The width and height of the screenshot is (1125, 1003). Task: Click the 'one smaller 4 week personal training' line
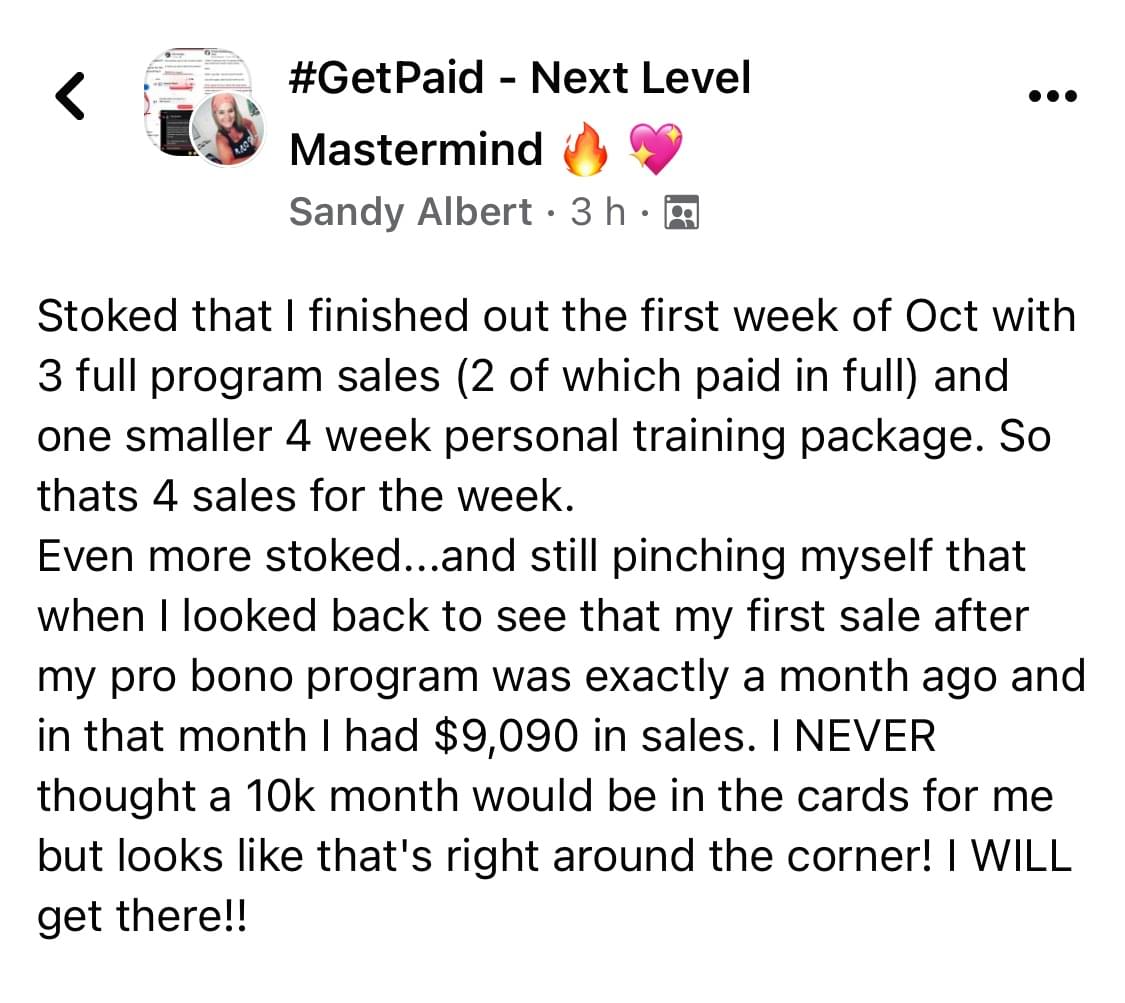[545, 437]
